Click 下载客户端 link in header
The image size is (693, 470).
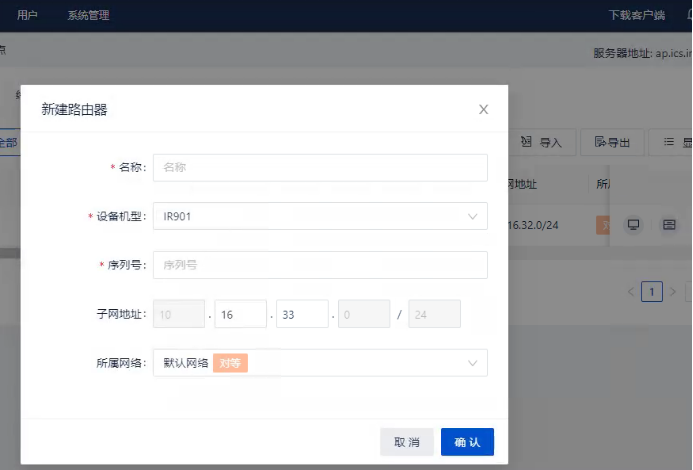coord(637,15)
